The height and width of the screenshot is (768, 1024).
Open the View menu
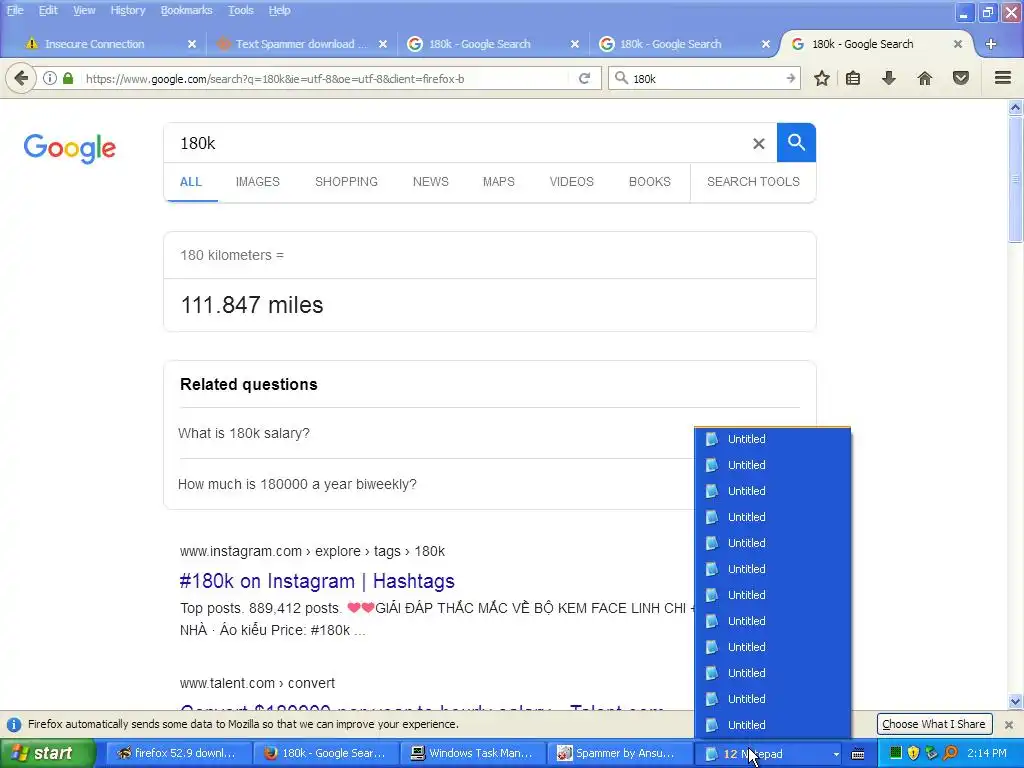pos(84,10)
